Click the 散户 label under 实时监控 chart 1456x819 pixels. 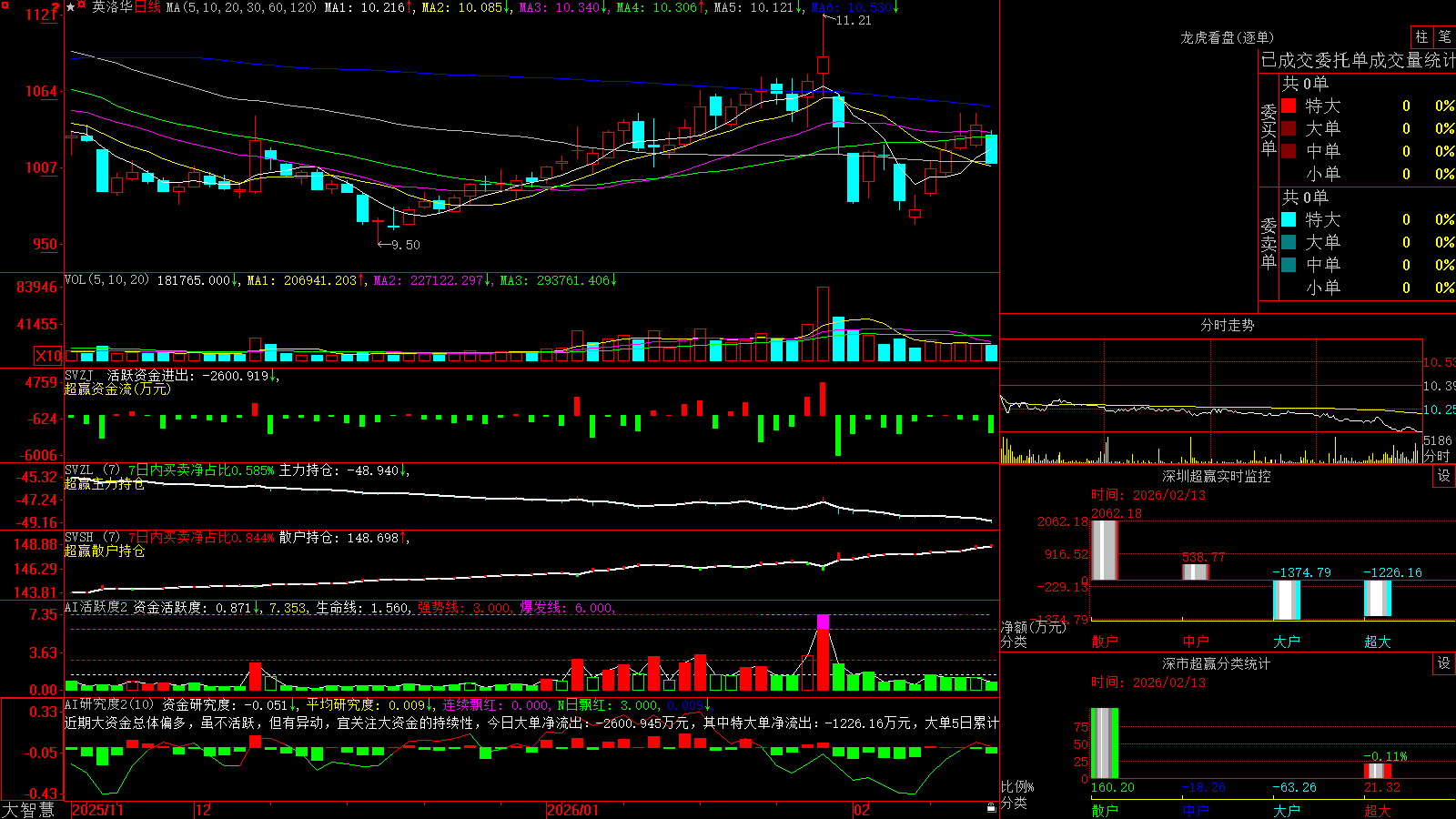pyautogui.click(x=1104, y=642)
